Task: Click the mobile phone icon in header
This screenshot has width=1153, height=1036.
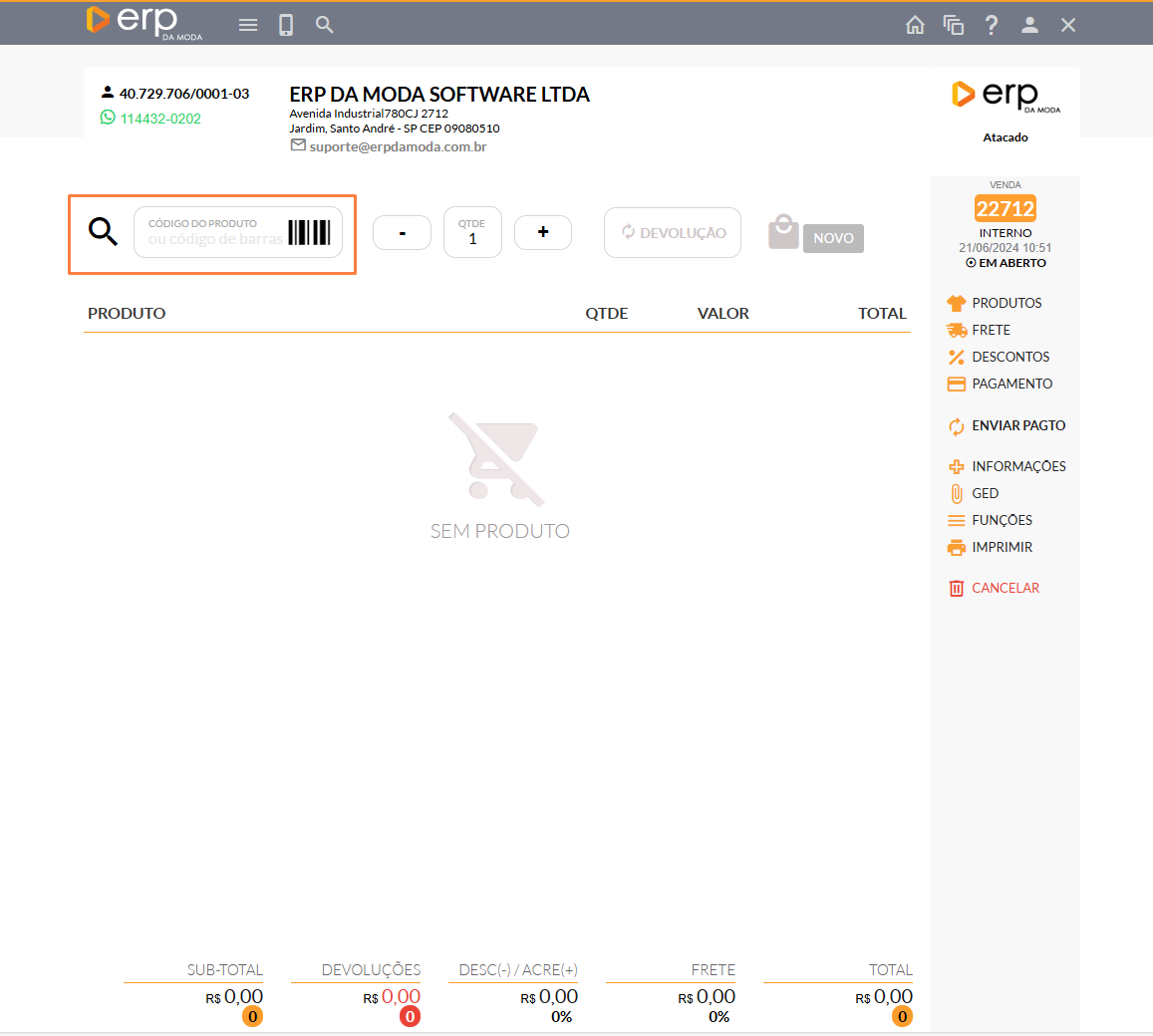Action: coord(286,25)
